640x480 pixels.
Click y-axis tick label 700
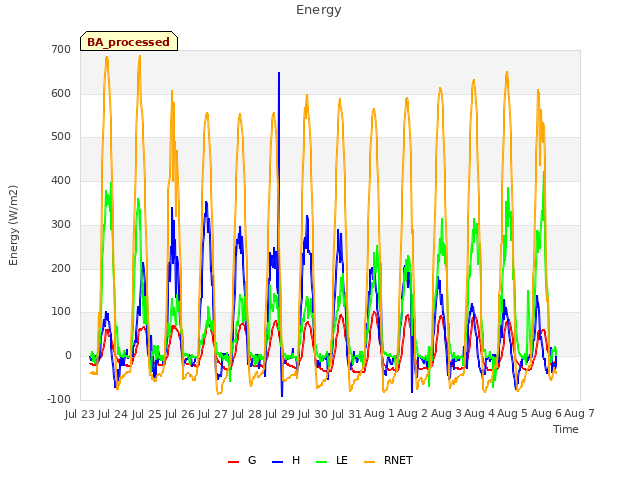61,49
